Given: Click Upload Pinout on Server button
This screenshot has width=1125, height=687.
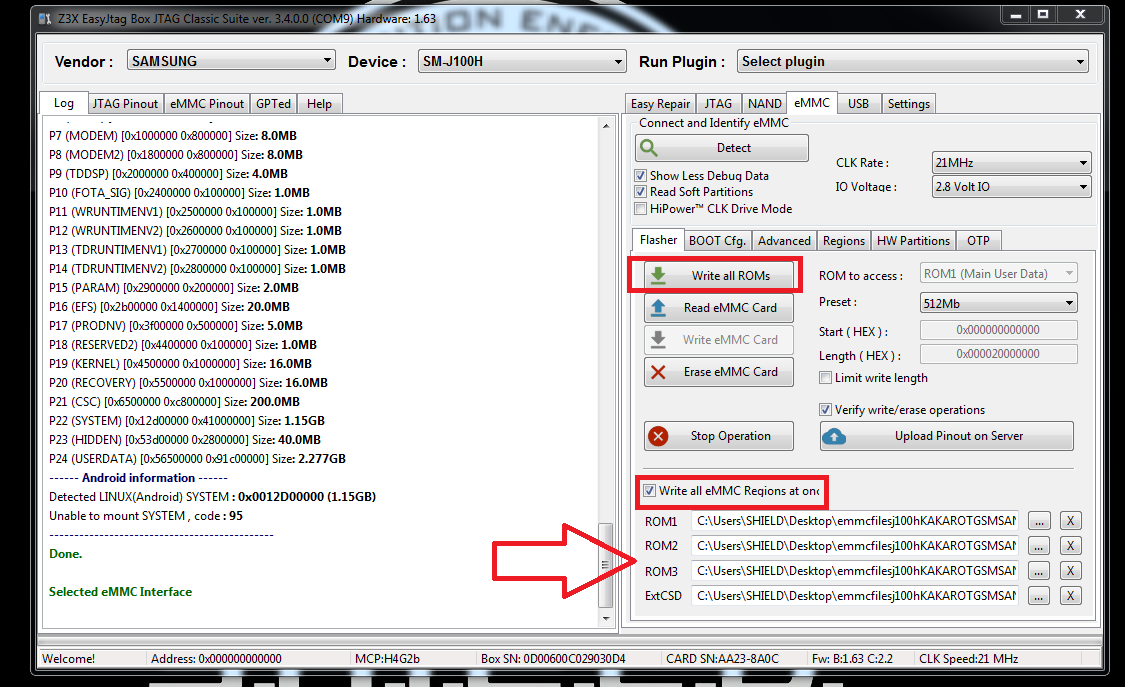Looking at the screenshot, I should click(x=947, y=436).
